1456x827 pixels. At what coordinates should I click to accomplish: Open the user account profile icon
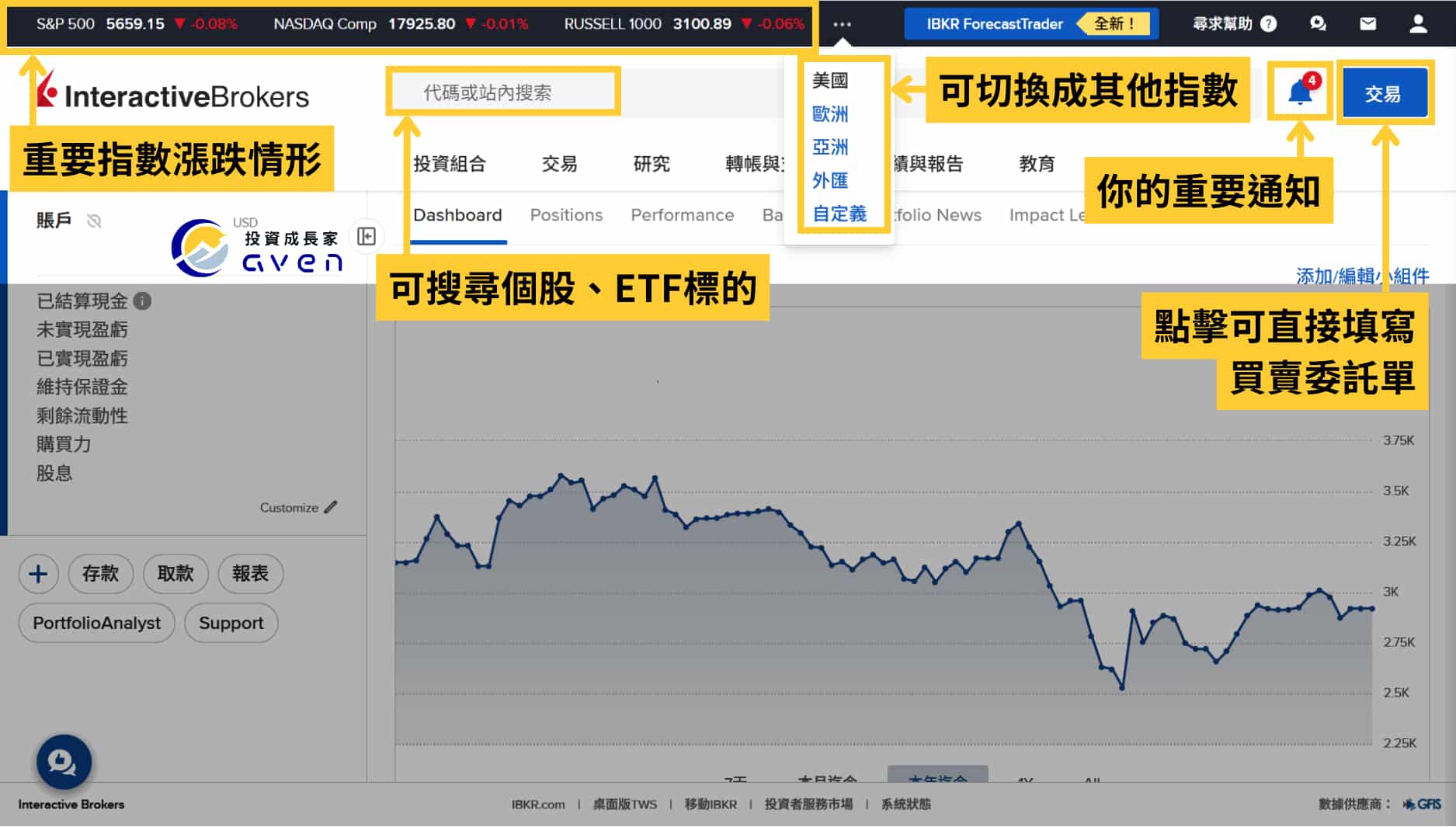click(x=1418, y=24)
